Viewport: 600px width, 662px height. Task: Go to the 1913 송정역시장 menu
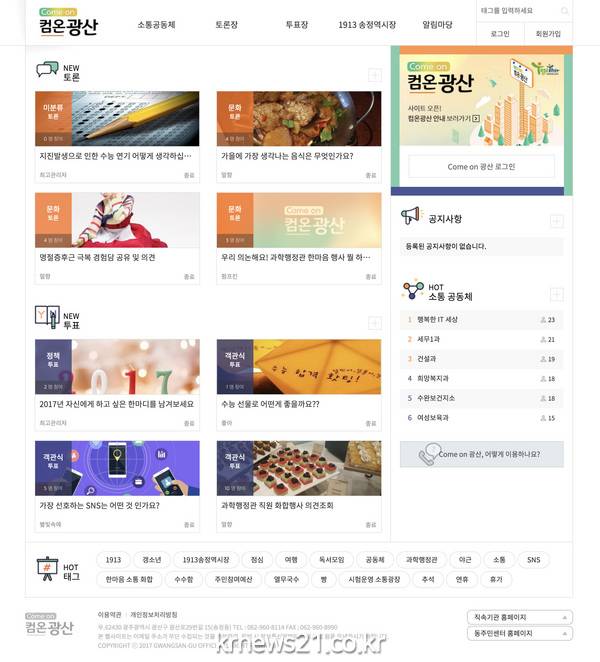pyautogui.click(x=367, y=23)
